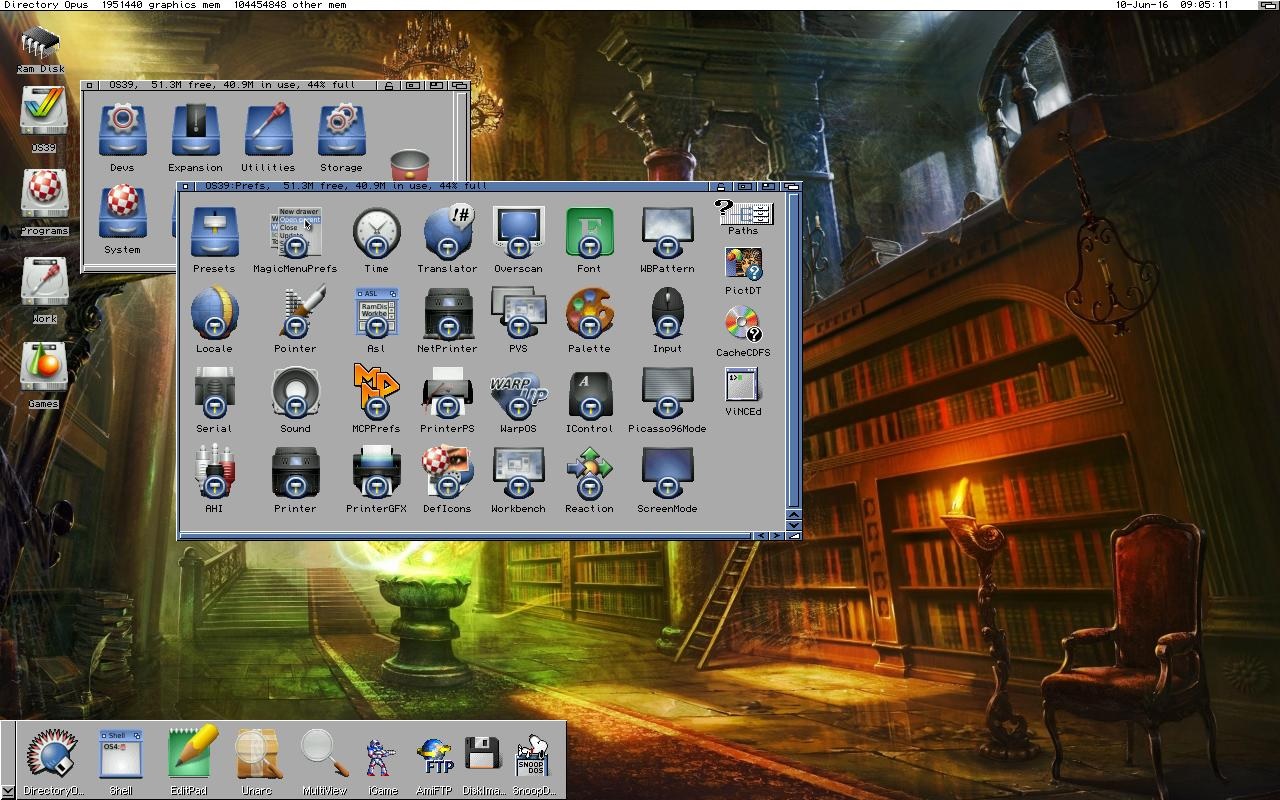
Task: Open the Palette preferences icon
Action: (589, 314)
